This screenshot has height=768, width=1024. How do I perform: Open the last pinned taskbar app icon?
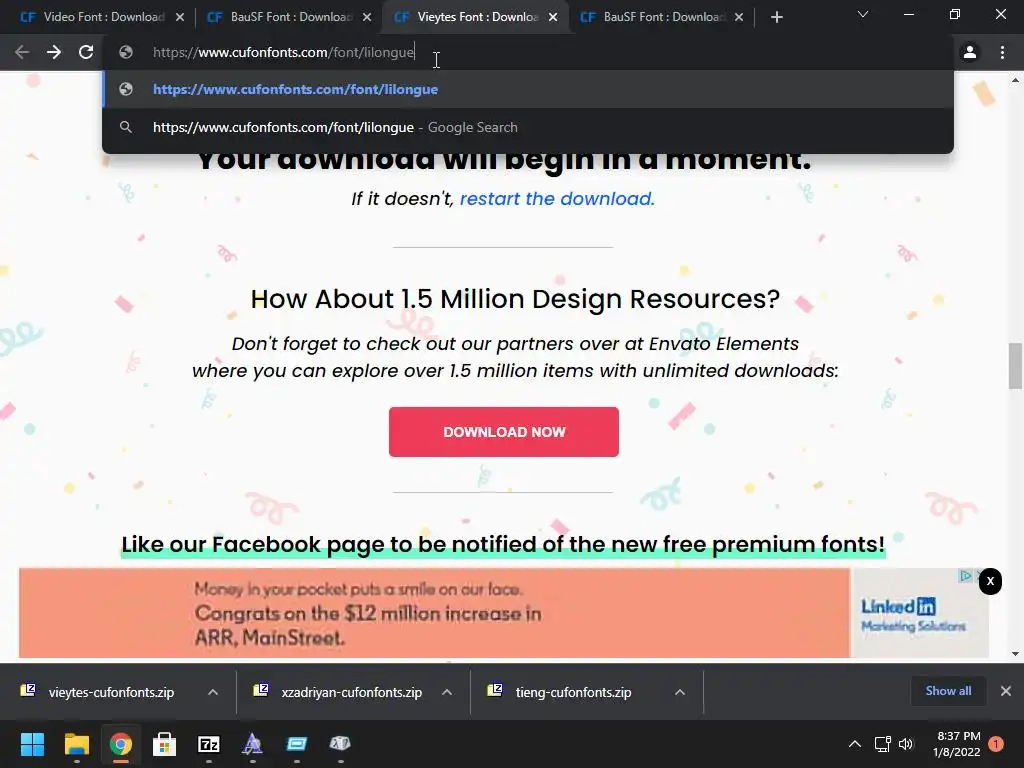click(x=340, y=744)
